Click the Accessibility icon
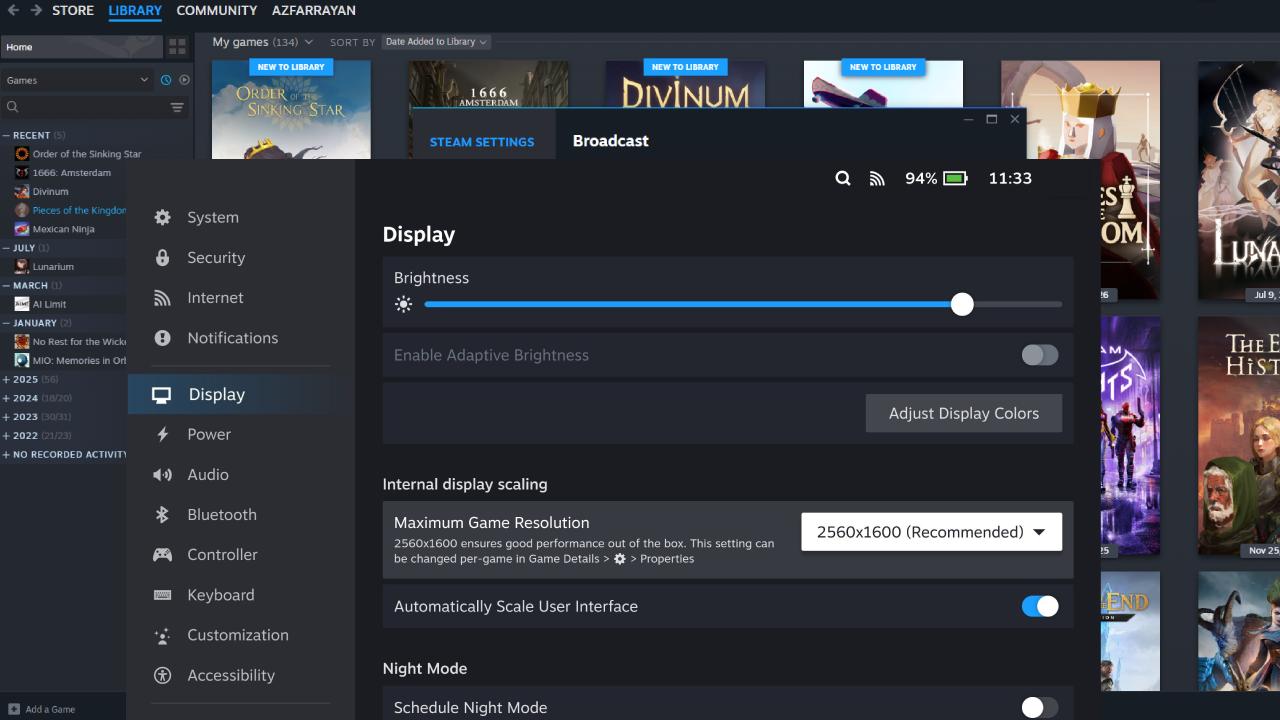The height and width of the screenshot is (720, 1280). [162, 675]
